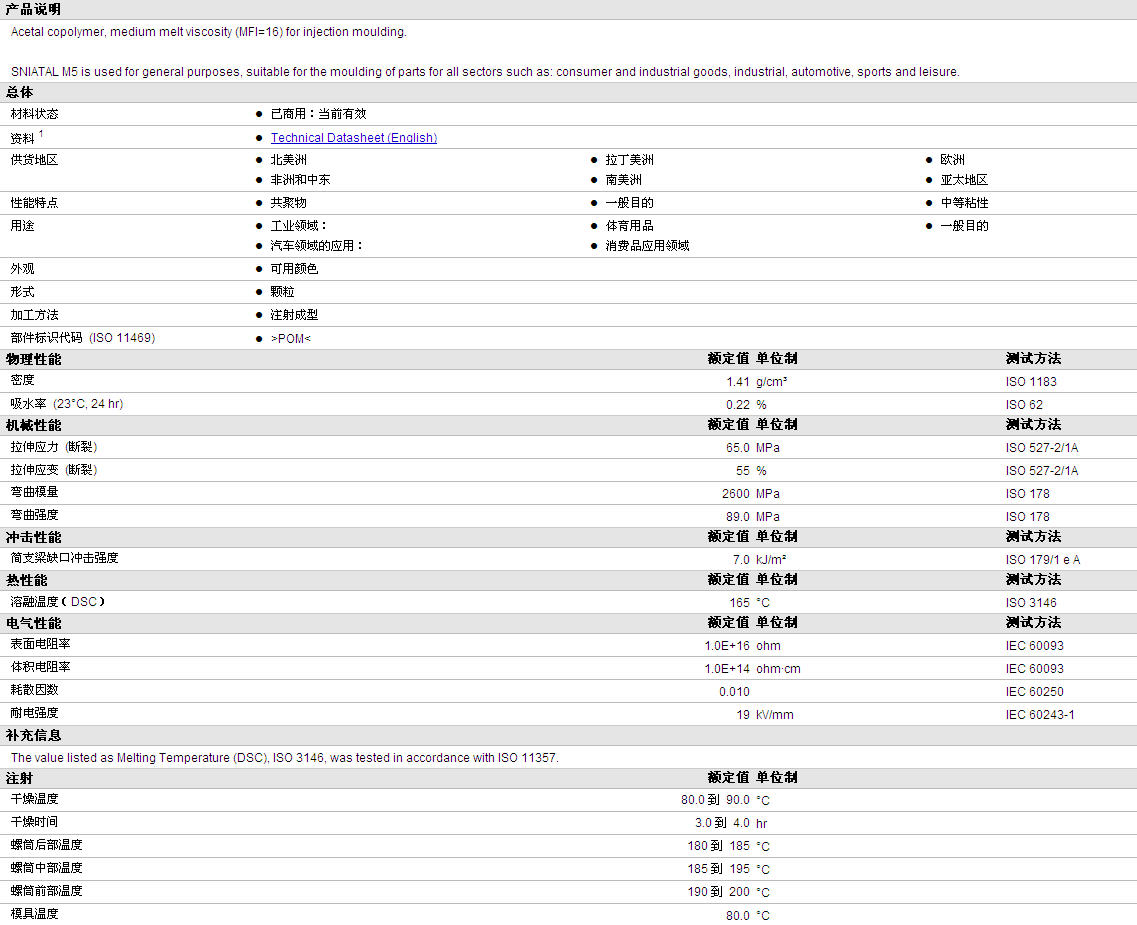
Task: Click the '产品说明' section header
Action: [33, 9]
